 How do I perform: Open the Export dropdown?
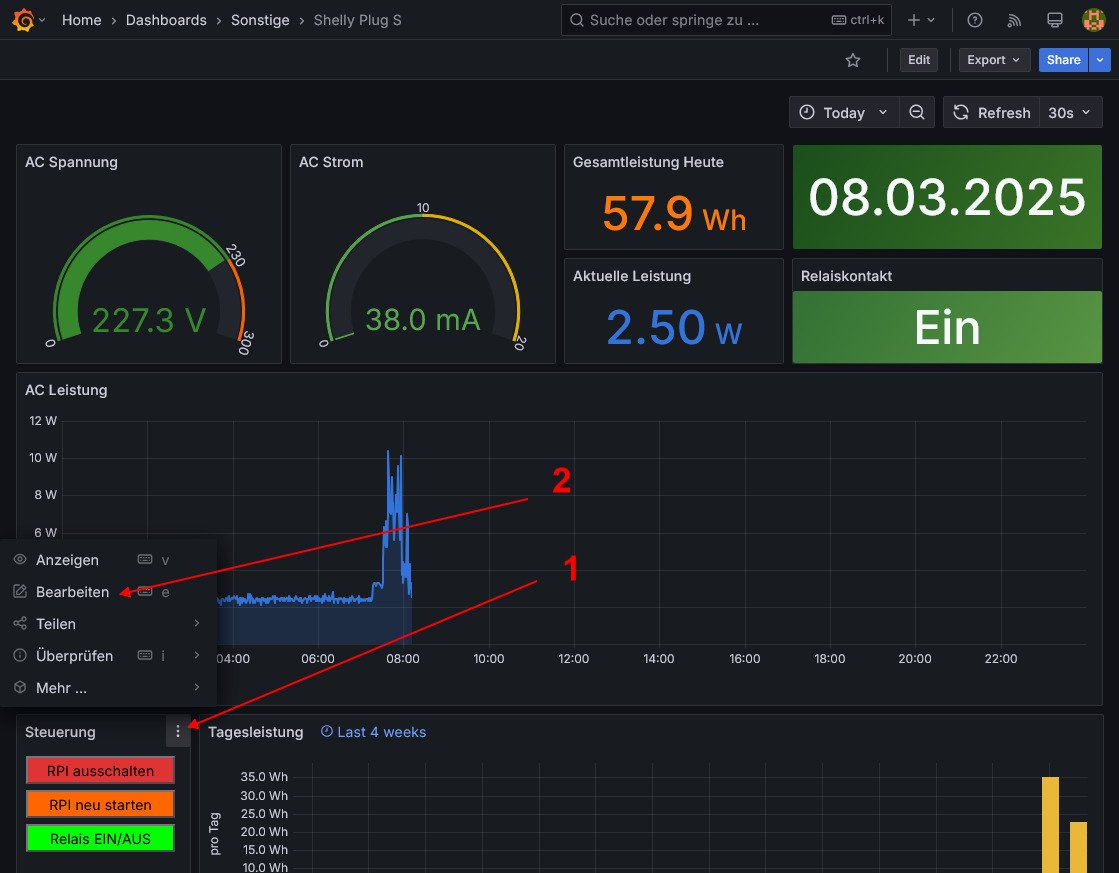pos(994,60)
